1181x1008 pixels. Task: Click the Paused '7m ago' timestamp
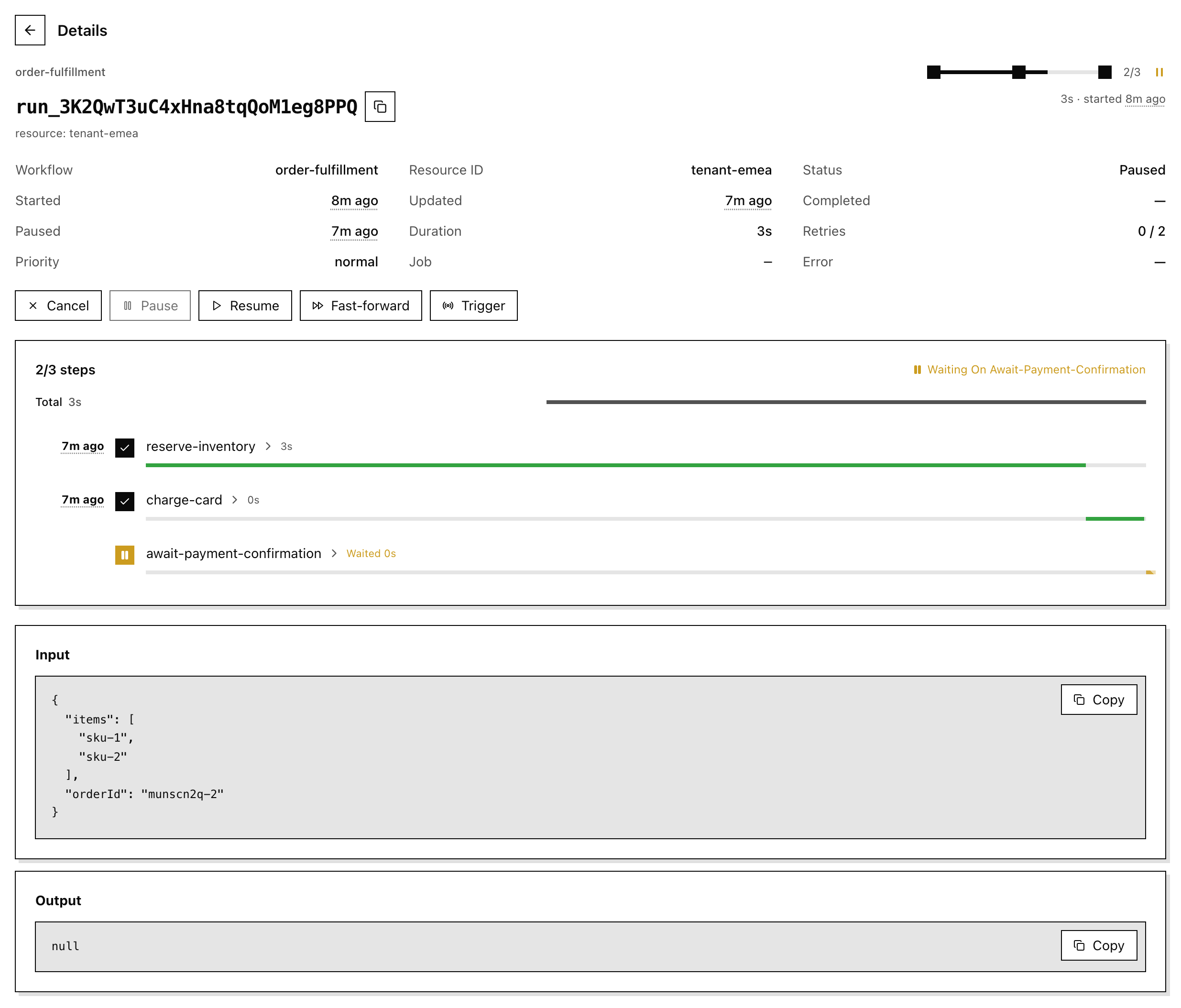[354, 231]
